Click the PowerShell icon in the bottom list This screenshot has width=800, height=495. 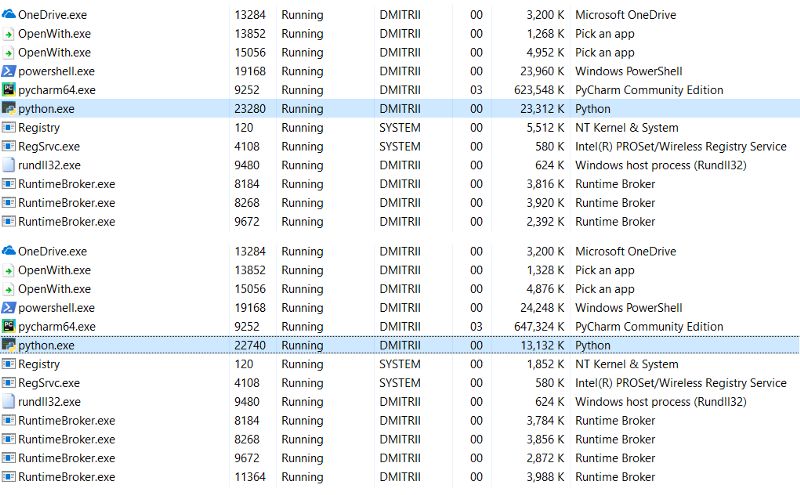point(9,308)
